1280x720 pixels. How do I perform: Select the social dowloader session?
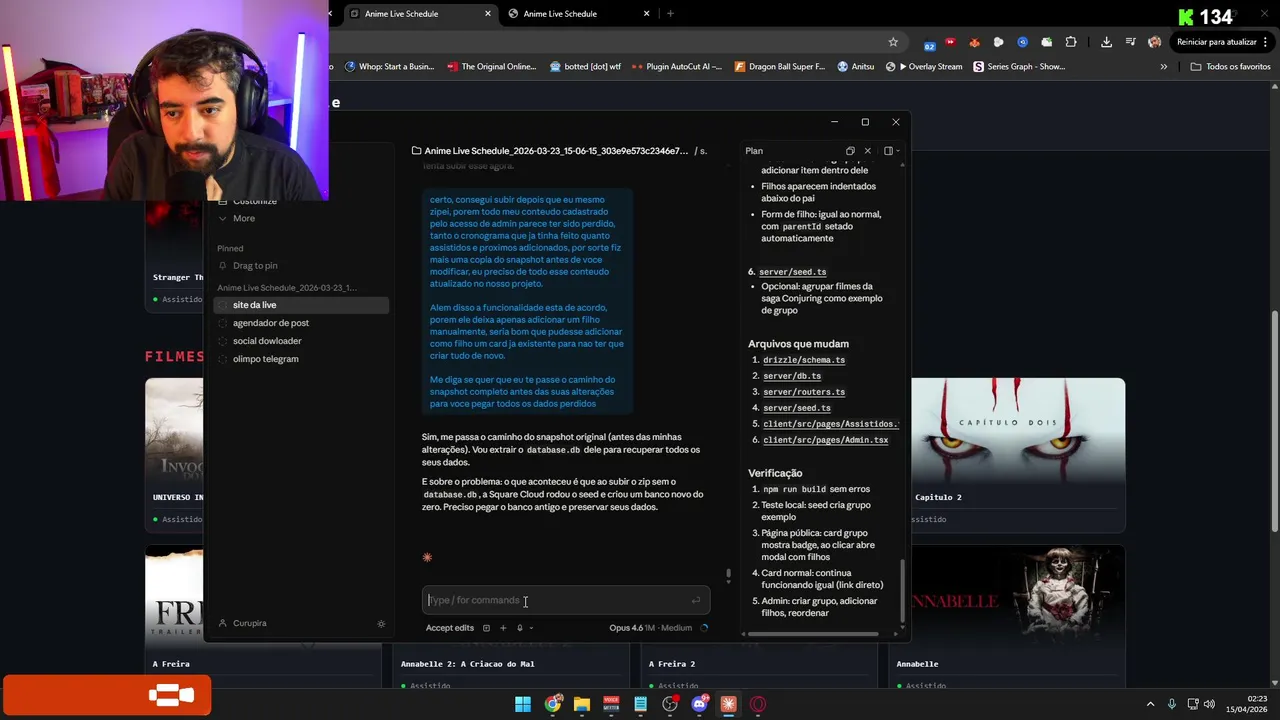[301, 341]
